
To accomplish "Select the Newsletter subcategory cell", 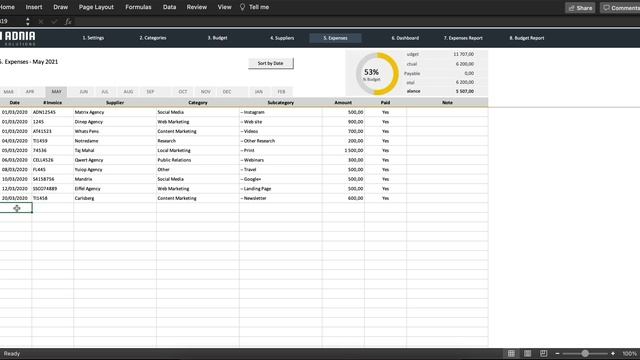I will 280,198.
